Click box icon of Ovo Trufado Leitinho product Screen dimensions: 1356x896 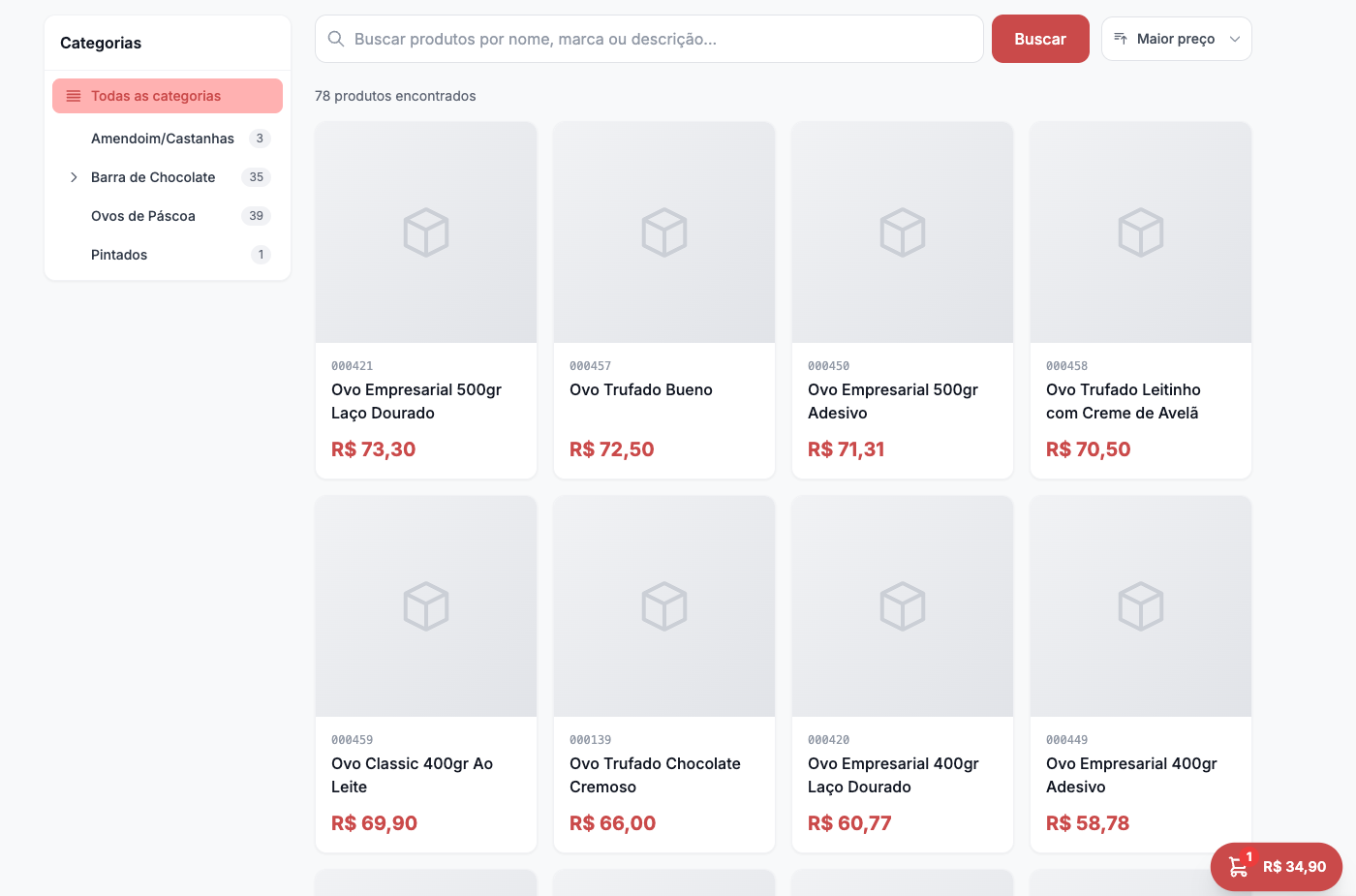[x=1141, y=232]
